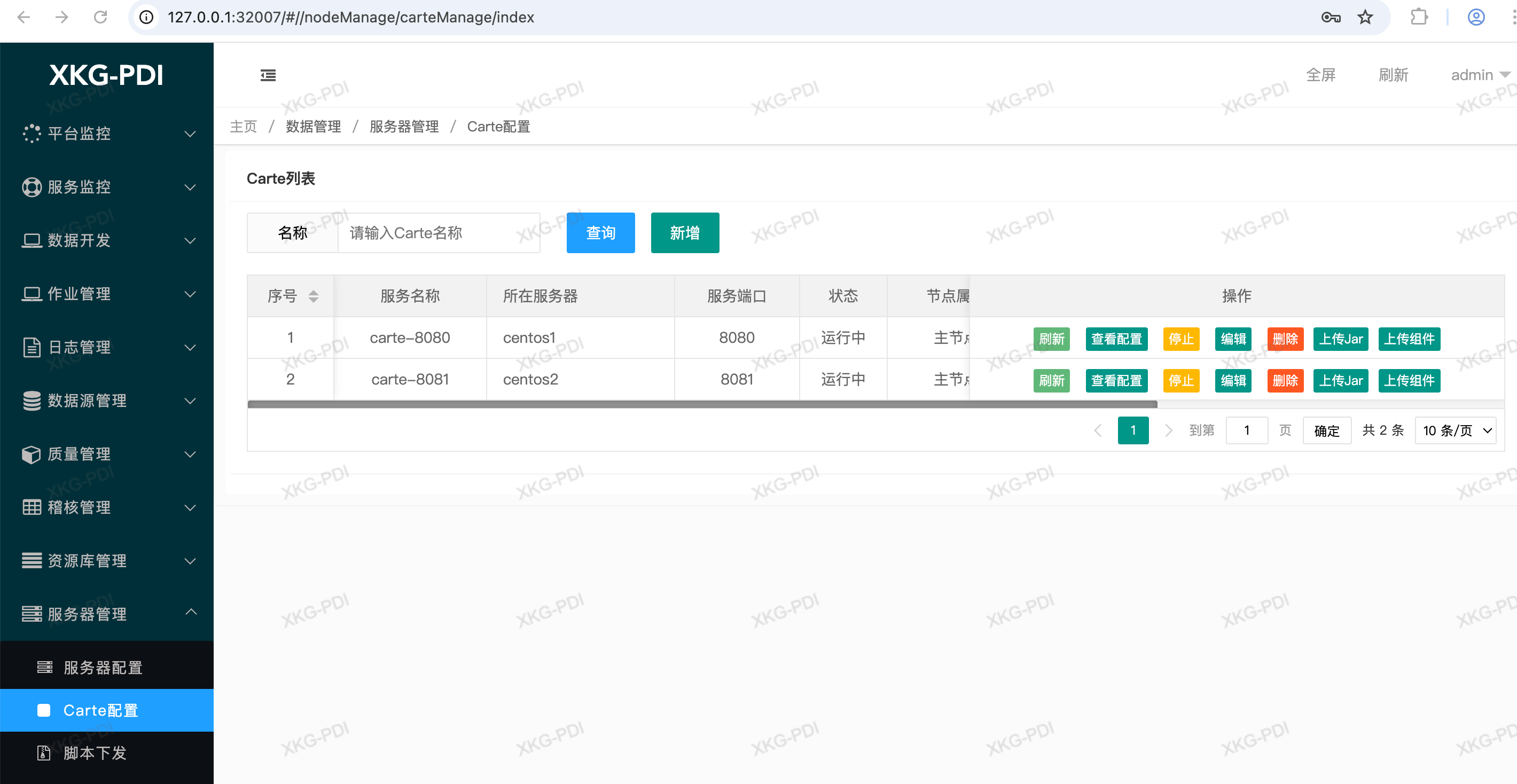The height and width of the screenshot is (784, 1517).
Task: Stop the carte-8081 service
Action: click(1180, 381)
